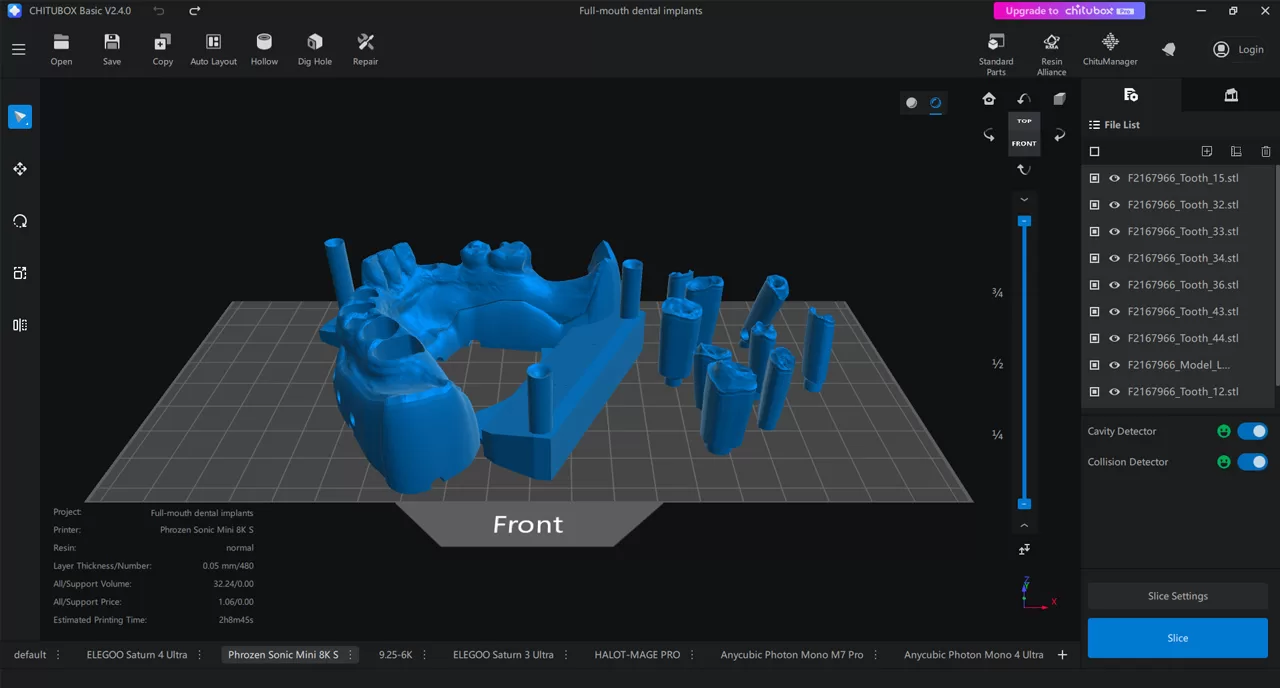Select the Rotate tool in left sidebar

(20, 221)
